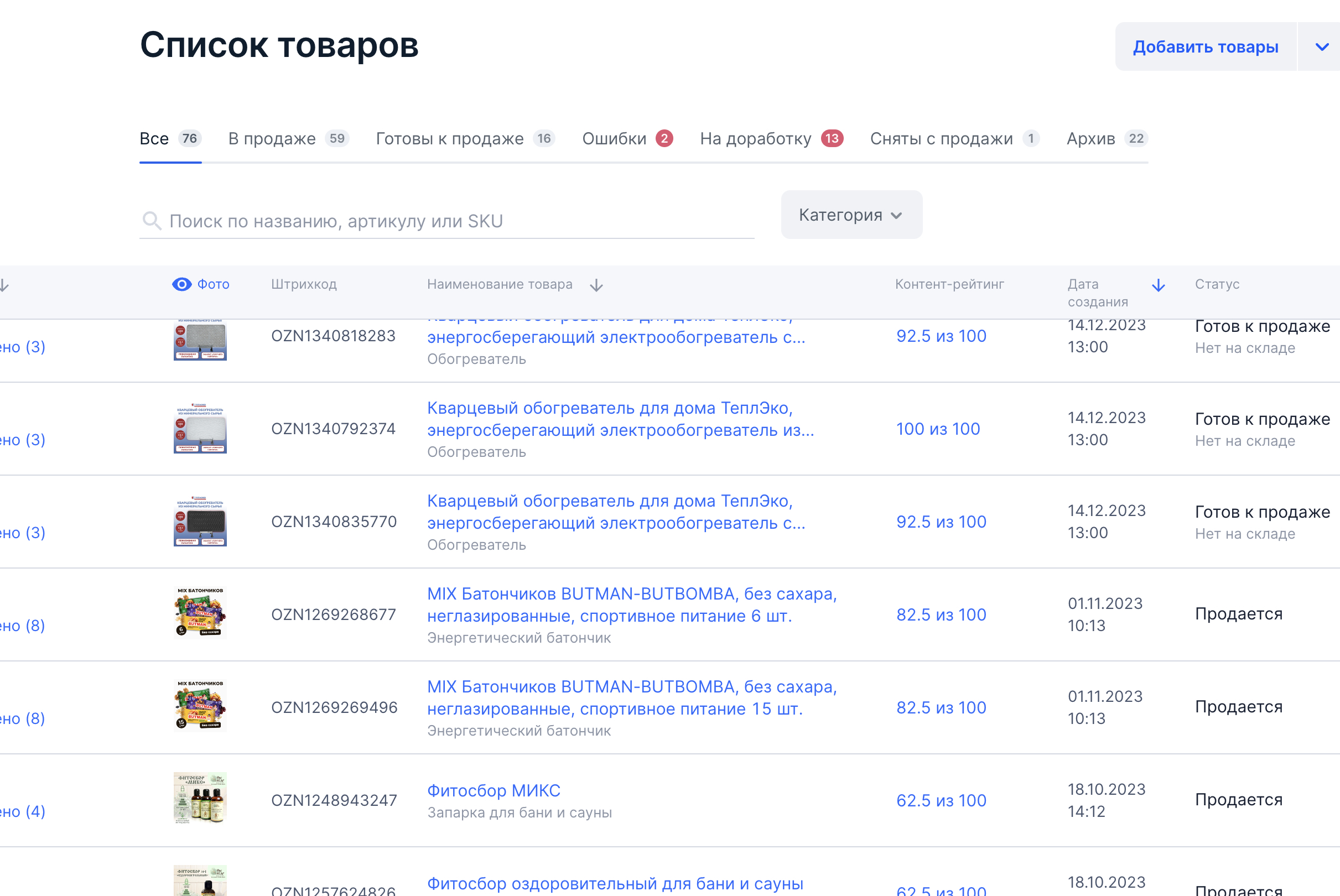Select barcode text OZN1340818283
Image resolution: width=1340 pixels, height=896 pixels.
pos(333,336)
